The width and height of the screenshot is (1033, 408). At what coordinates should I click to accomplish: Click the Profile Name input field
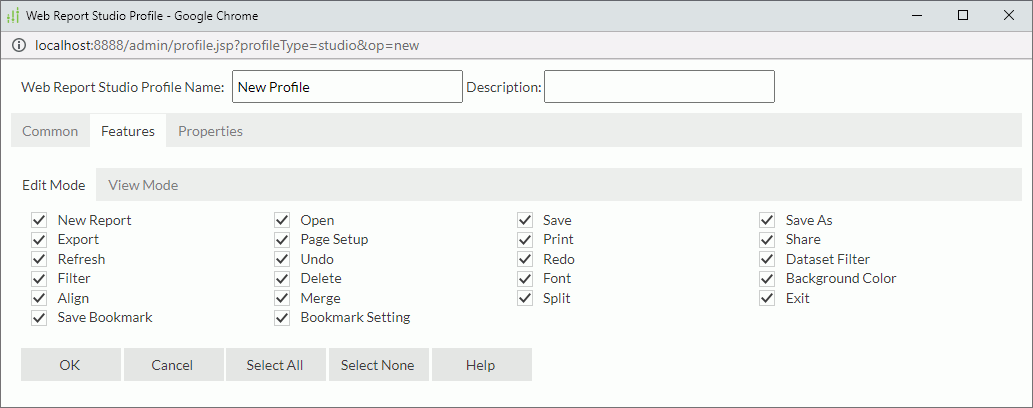[347, 87]
